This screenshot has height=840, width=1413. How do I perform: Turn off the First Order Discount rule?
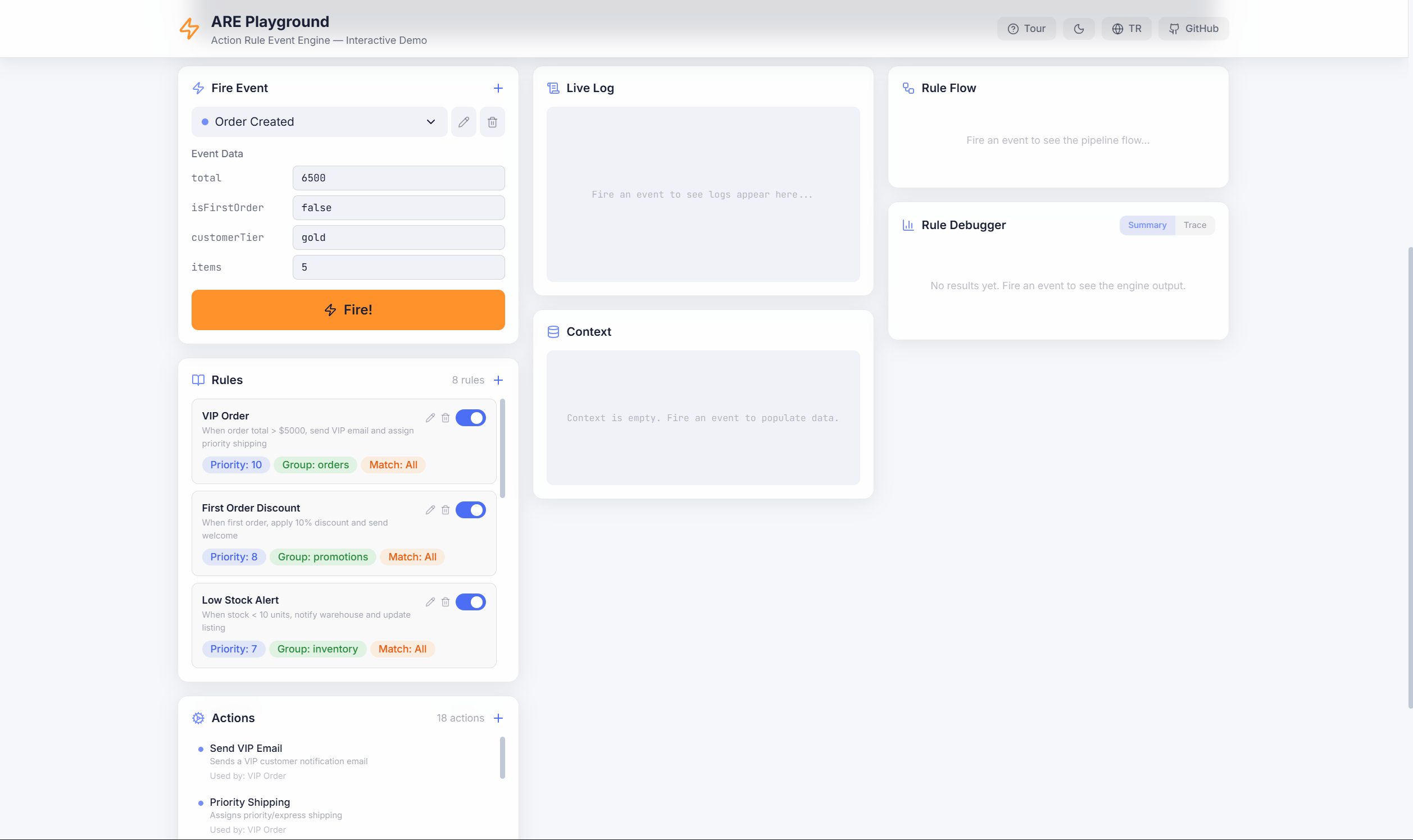(x=471, y=509)
